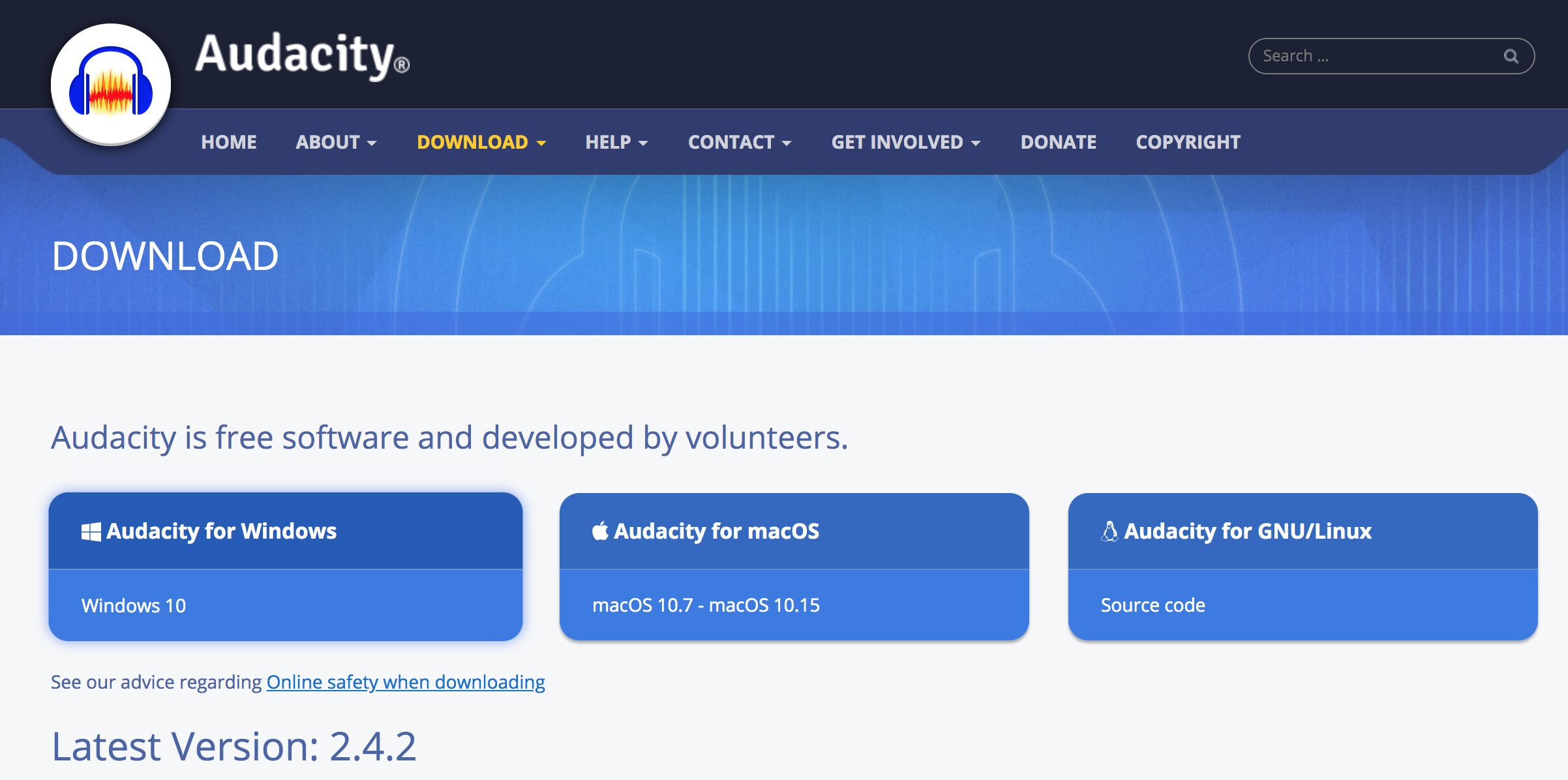This screenshot has width=1568, height=780.
Task: Open the DONATE page
Action: tap(1058, 142)
